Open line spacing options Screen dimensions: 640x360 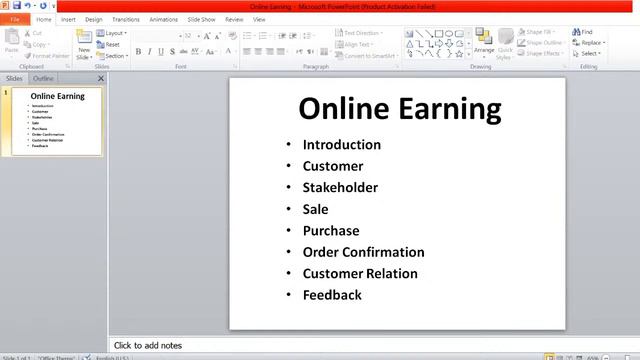point(308,36)
